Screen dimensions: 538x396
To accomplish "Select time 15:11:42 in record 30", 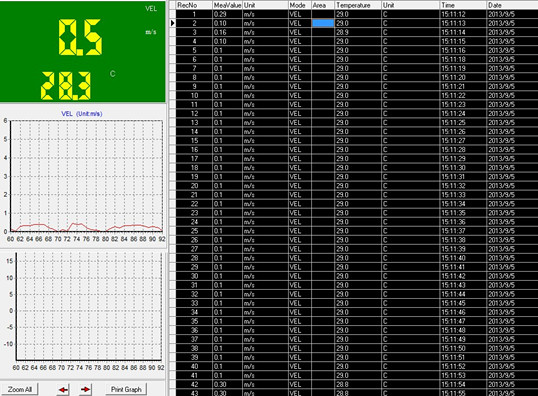I will pos(463,276).
